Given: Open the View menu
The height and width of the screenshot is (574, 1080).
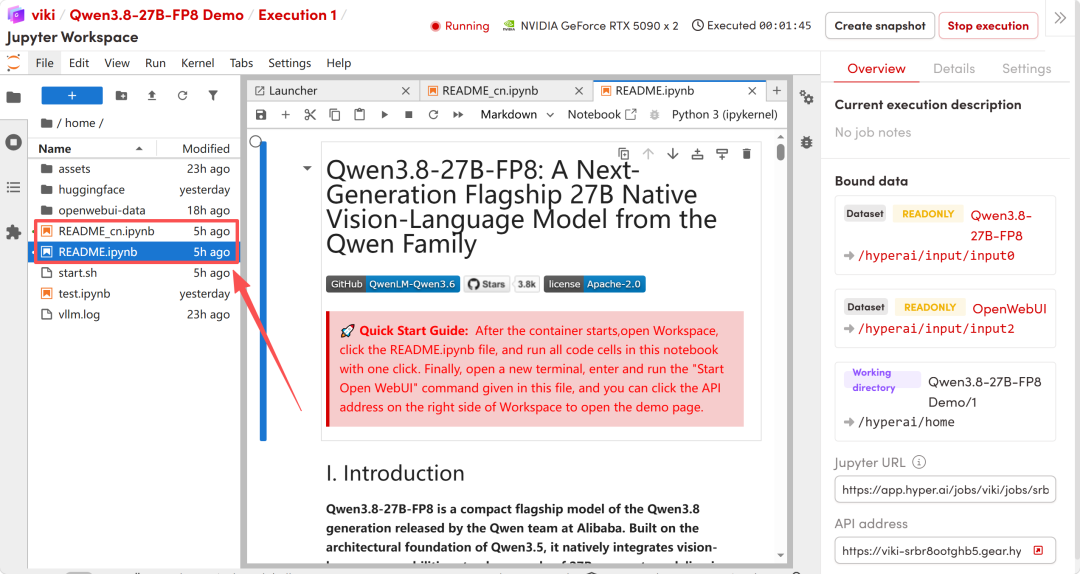Looking at the screenshot, I should tap(117, 63).
